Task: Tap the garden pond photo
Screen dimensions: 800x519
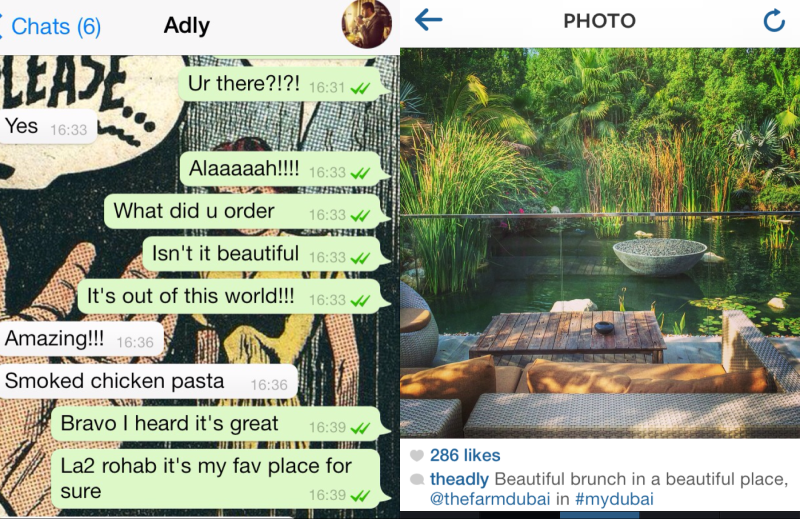Action: (600, 243)
